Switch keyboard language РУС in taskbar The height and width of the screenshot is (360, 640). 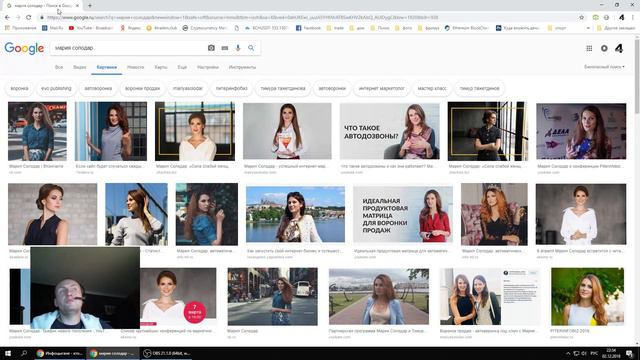tap(594, 353)
